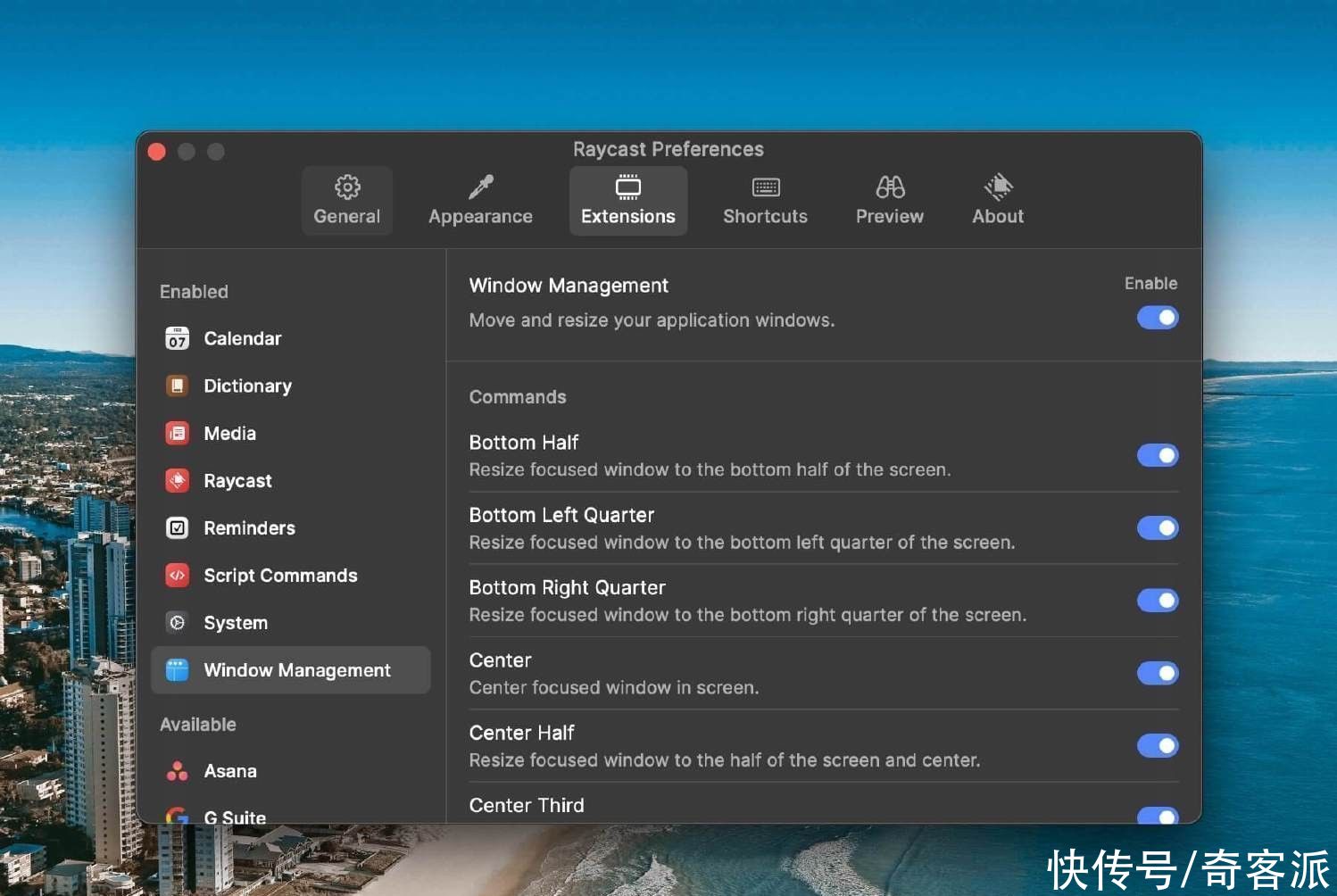Toggle the Center Third command switch
Screen dimensions: 1337x896
click(1158, 816)
